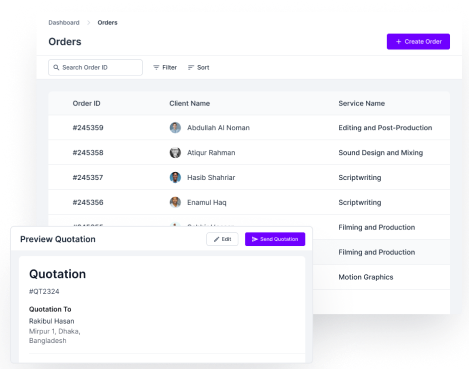Click the Send Quotation button
469x369 pixels.
click(275, 239)
